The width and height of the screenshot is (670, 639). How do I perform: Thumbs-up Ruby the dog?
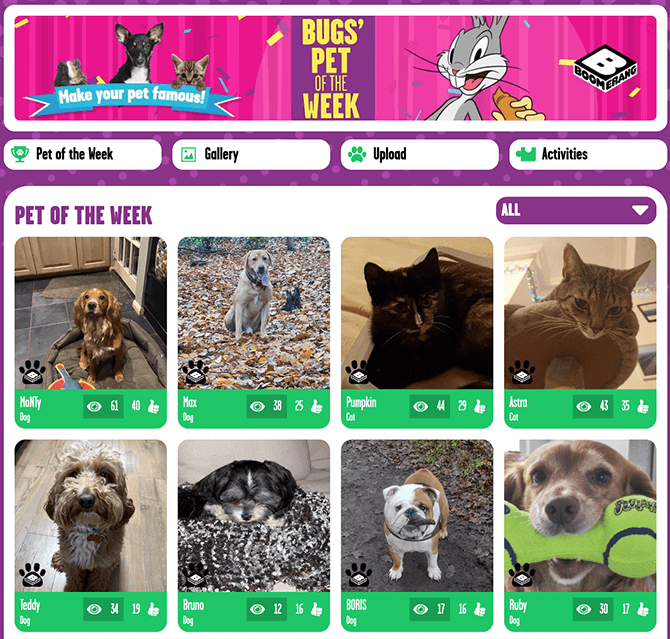coord(643,610)
